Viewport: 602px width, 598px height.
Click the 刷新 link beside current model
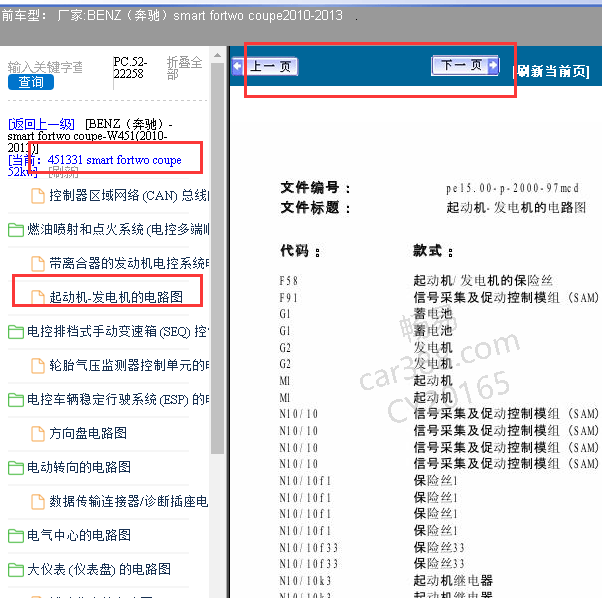pos(63,172)
